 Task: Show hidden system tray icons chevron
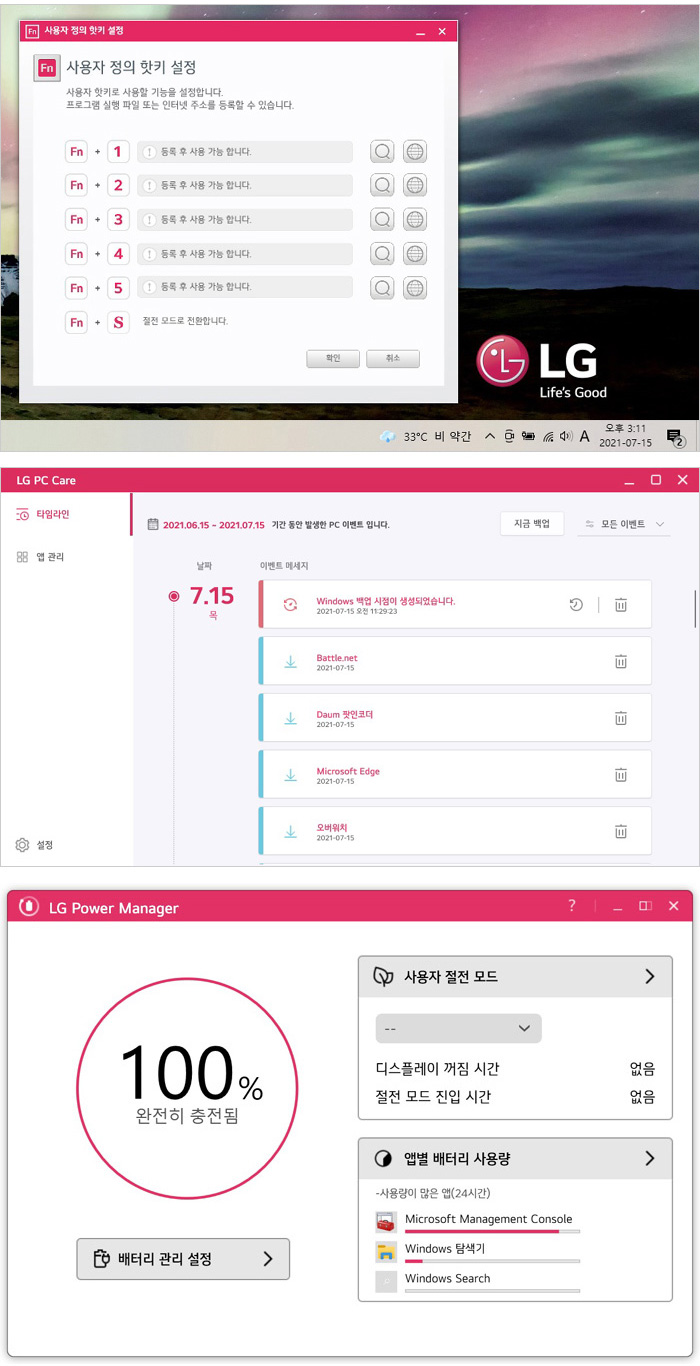490,436
